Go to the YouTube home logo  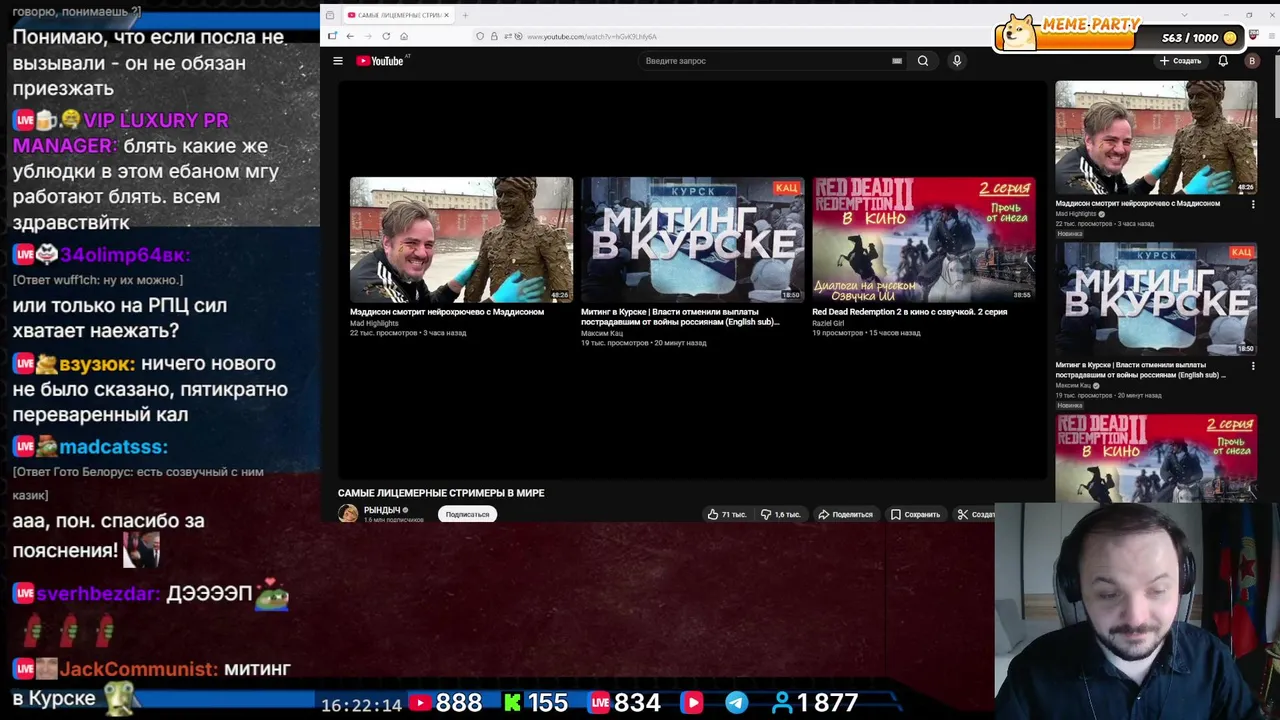(380, 61)
